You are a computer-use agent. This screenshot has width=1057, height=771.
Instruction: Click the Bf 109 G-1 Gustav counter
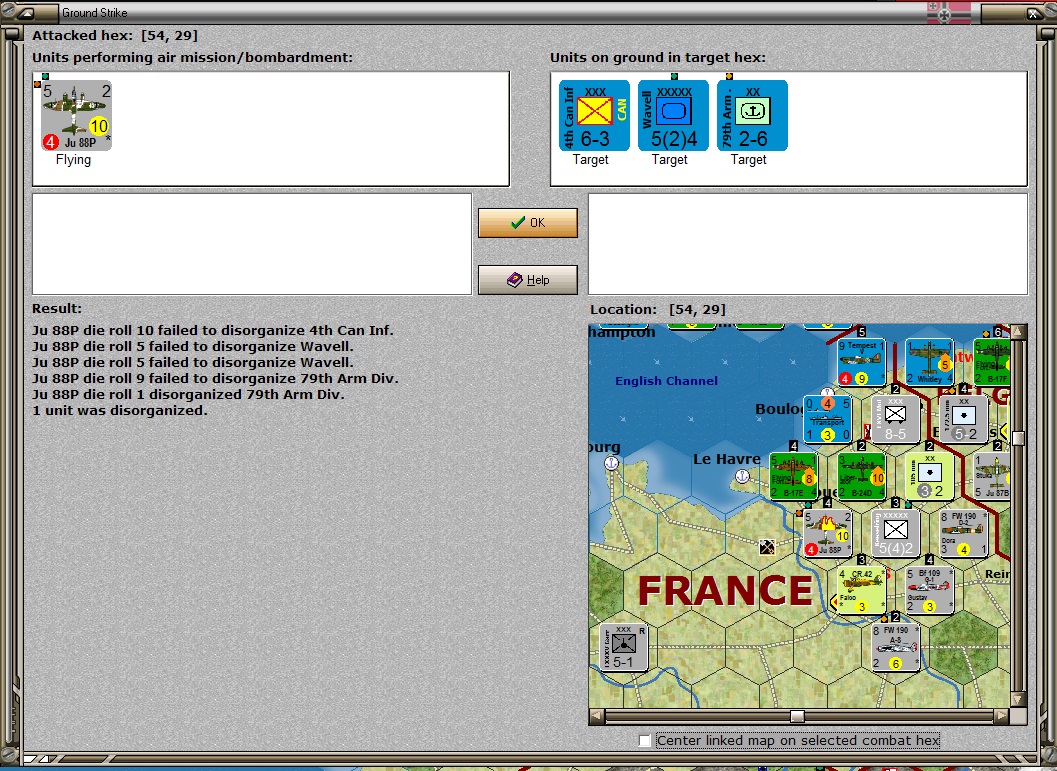click(930, 590)
